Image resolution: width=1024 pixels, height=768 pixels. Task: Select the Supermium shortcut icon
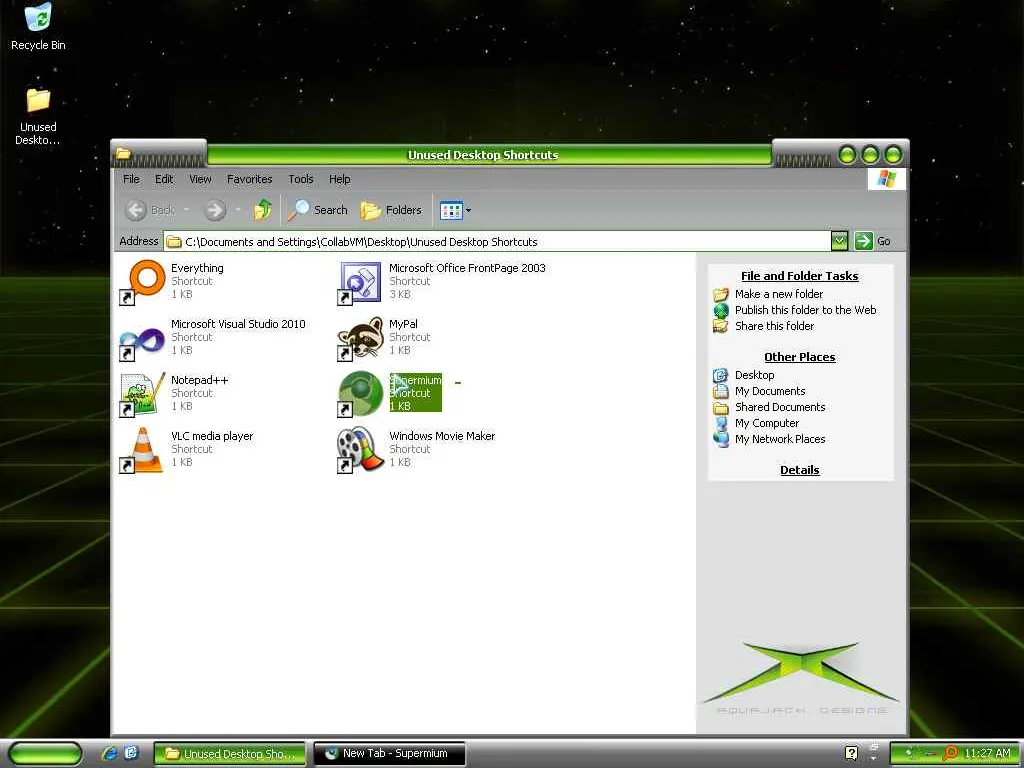pos(360,394)
